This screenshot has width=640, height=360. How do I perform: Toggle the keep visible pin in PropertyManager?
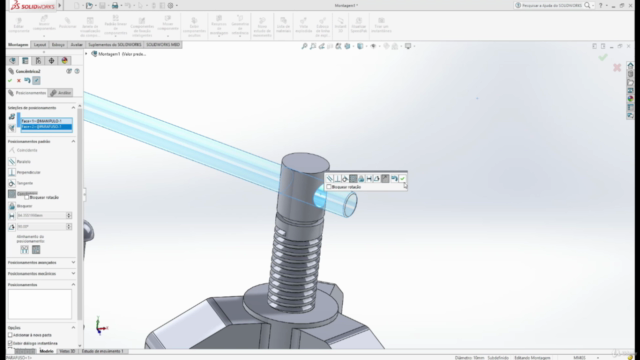point(36,80)
